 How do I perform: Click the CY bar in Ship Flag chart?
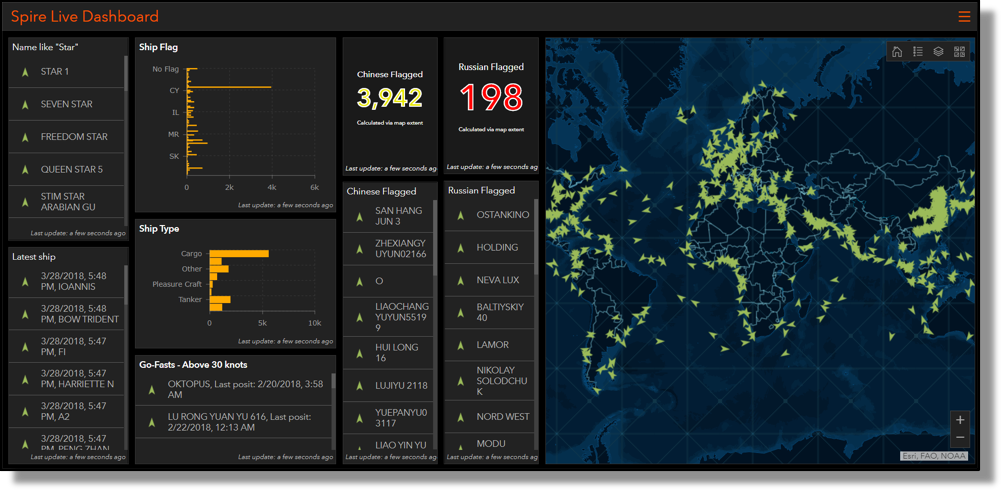(229, 88)
